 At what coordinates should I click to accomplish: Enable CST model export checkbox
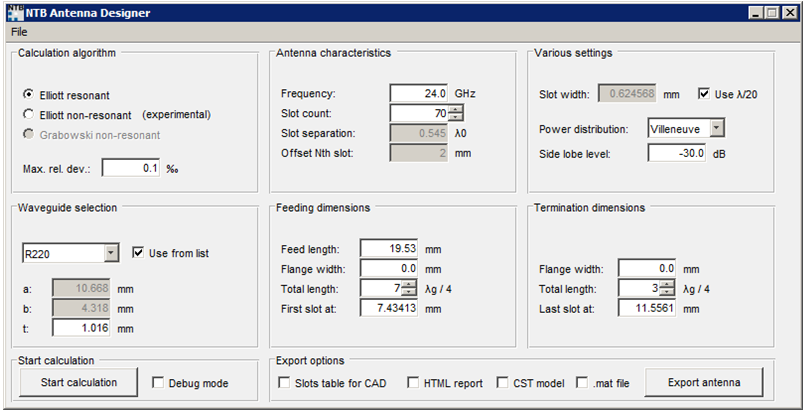pyautogui.click(x=502, y=383)
